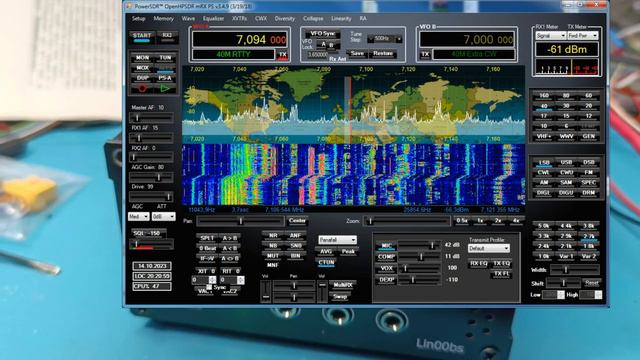Click the Center pan button

[x=297, y=221]
